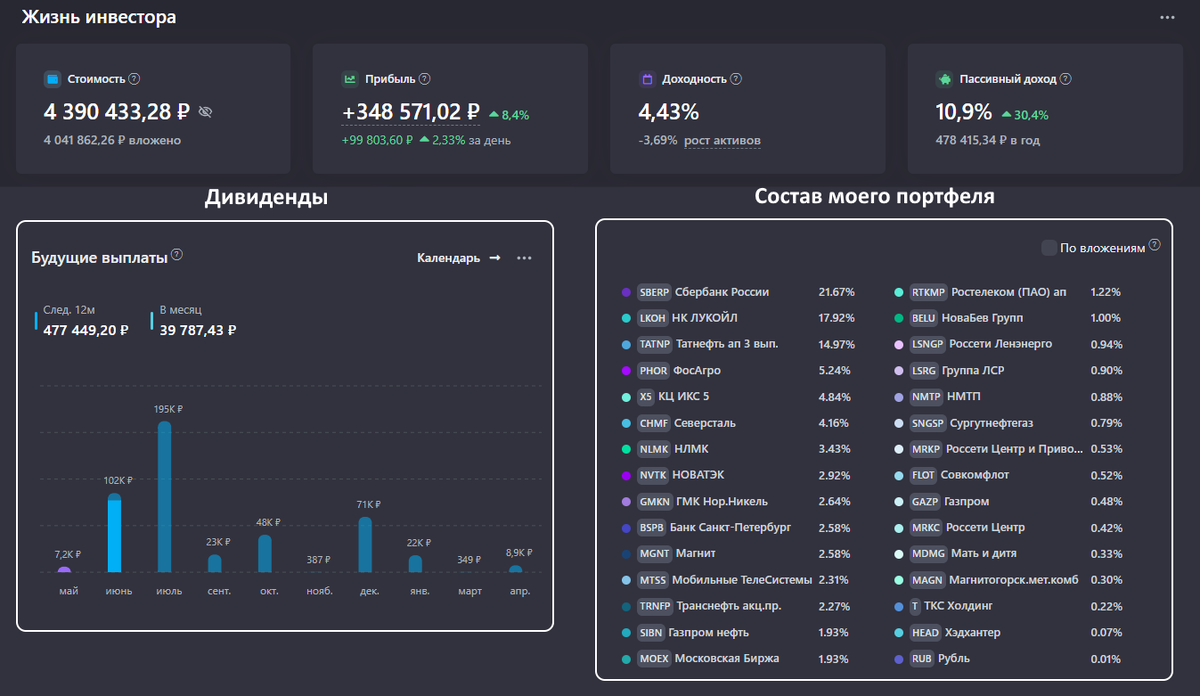Screen dimensions: 1200x696
Task: Click the Совкомфлот holding name
Action: click(x=977, y=475)
